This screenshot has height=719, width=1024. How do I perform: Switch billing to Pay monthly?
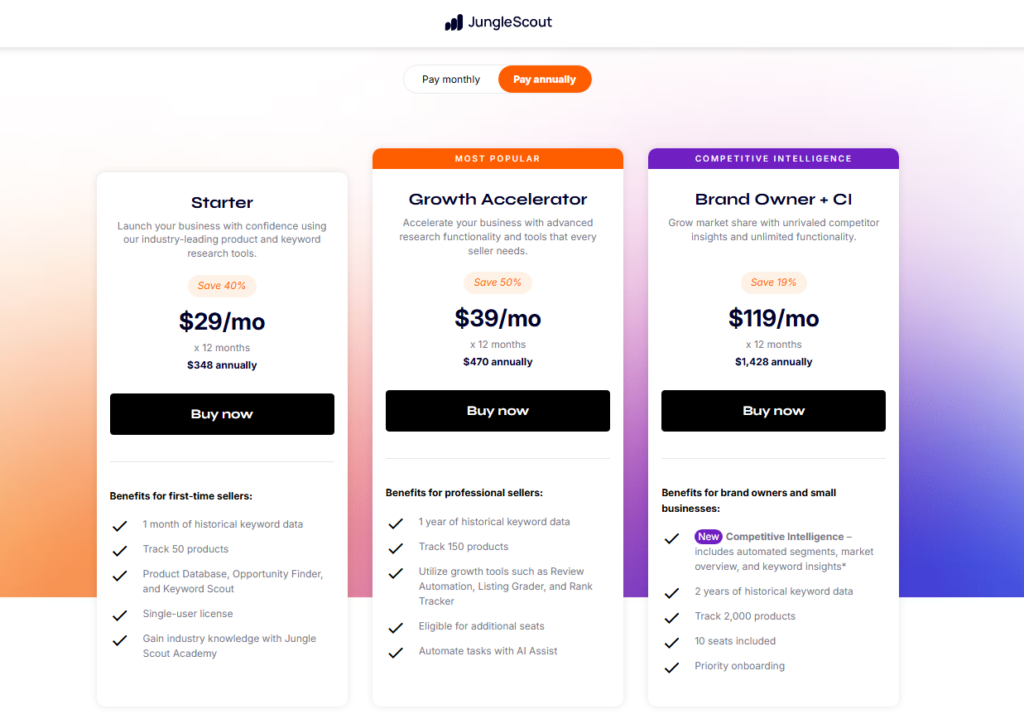[451, 79]
